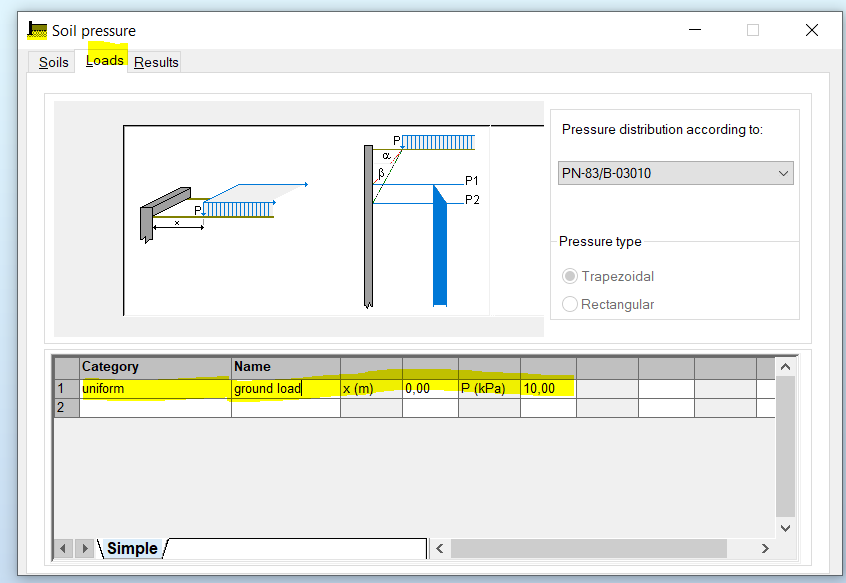Select the highlighted Loads tab
This screenshot has width=846, height=583.
click(104, 60)
